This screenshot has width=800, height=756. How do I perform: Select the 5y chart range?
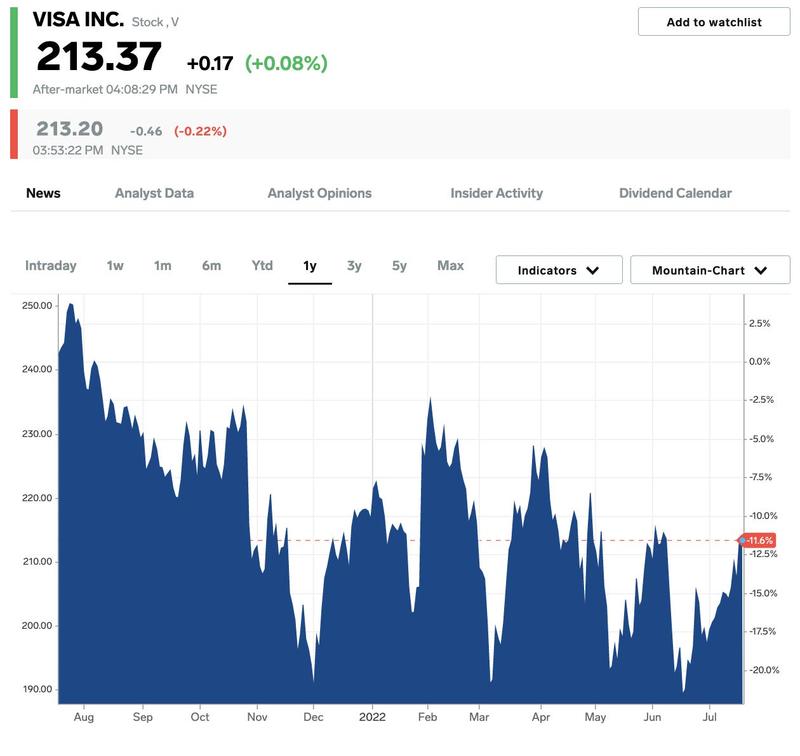399,266
